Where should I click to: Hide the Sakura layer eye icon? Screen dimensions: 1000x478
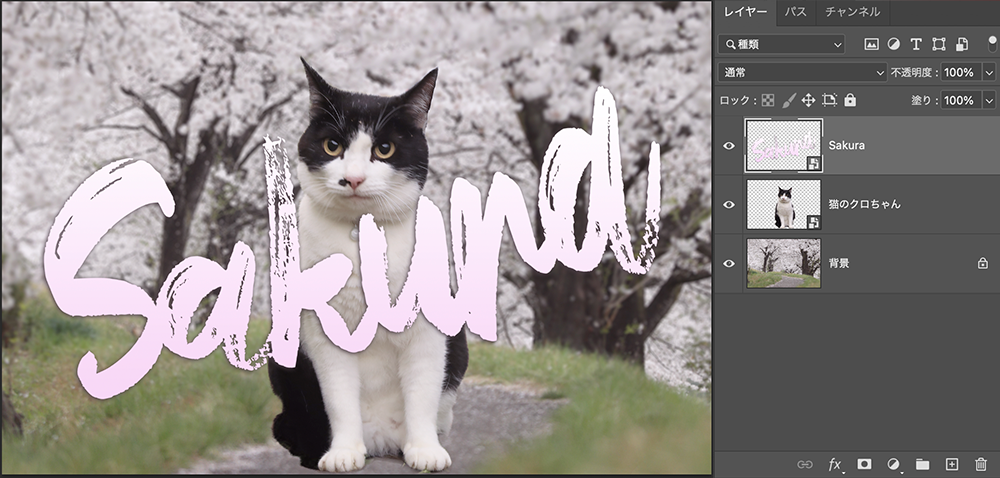point(729,146)
